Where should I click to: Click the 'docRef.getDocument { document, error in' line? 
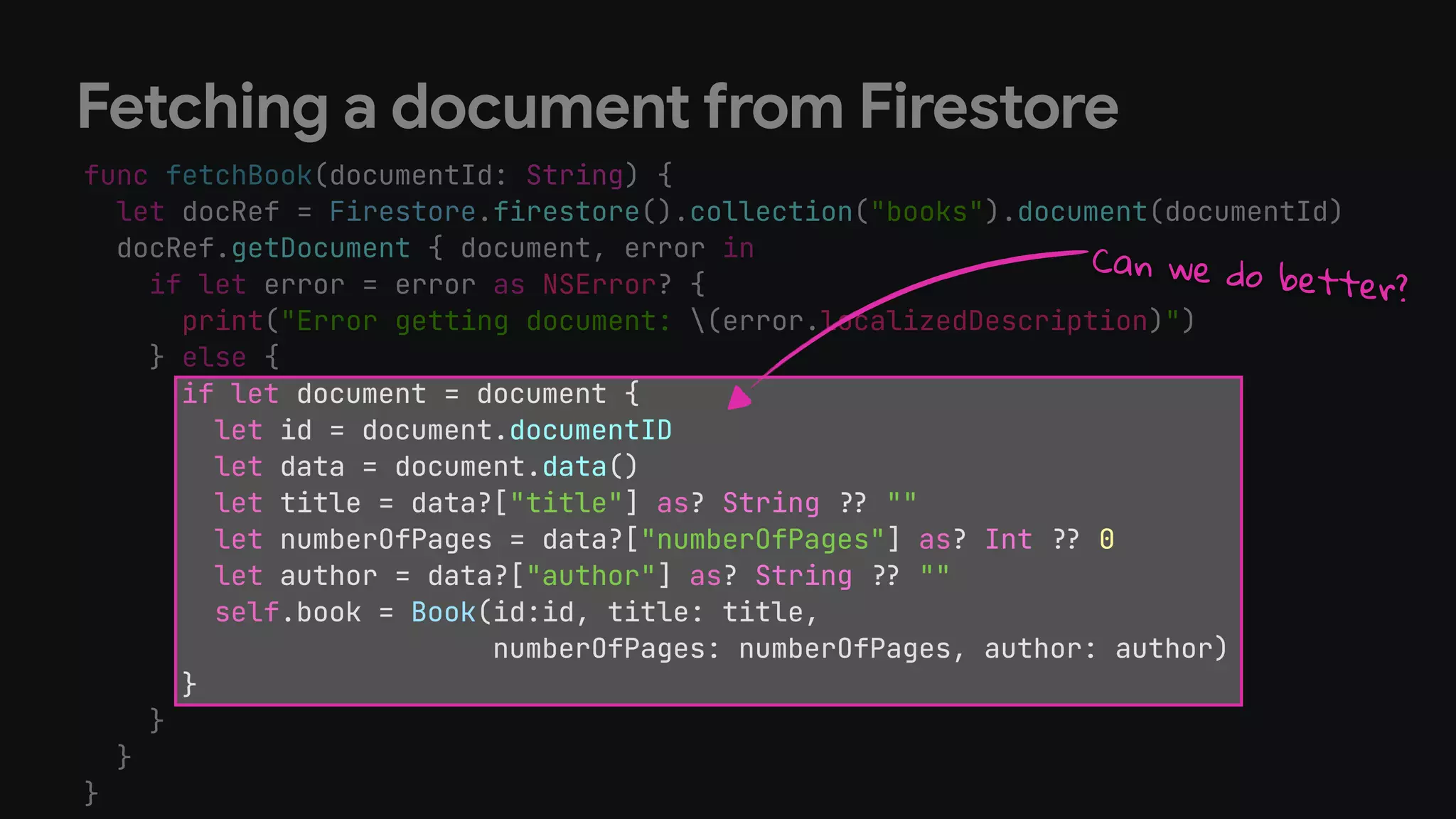coord(435,248)
